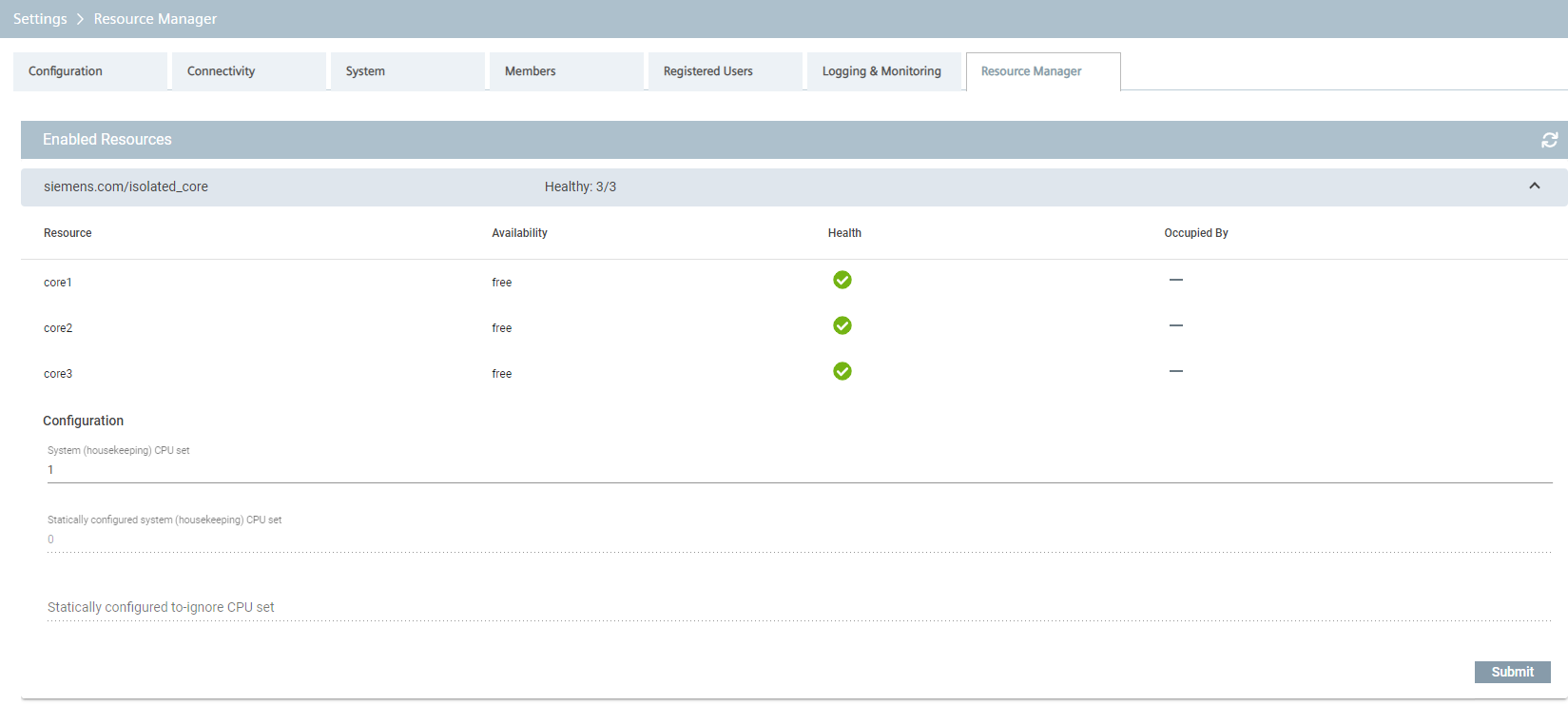Click Statically configured system housekeeping CPU field
This screenshot has height=706, width=1568.
(799, 539)
